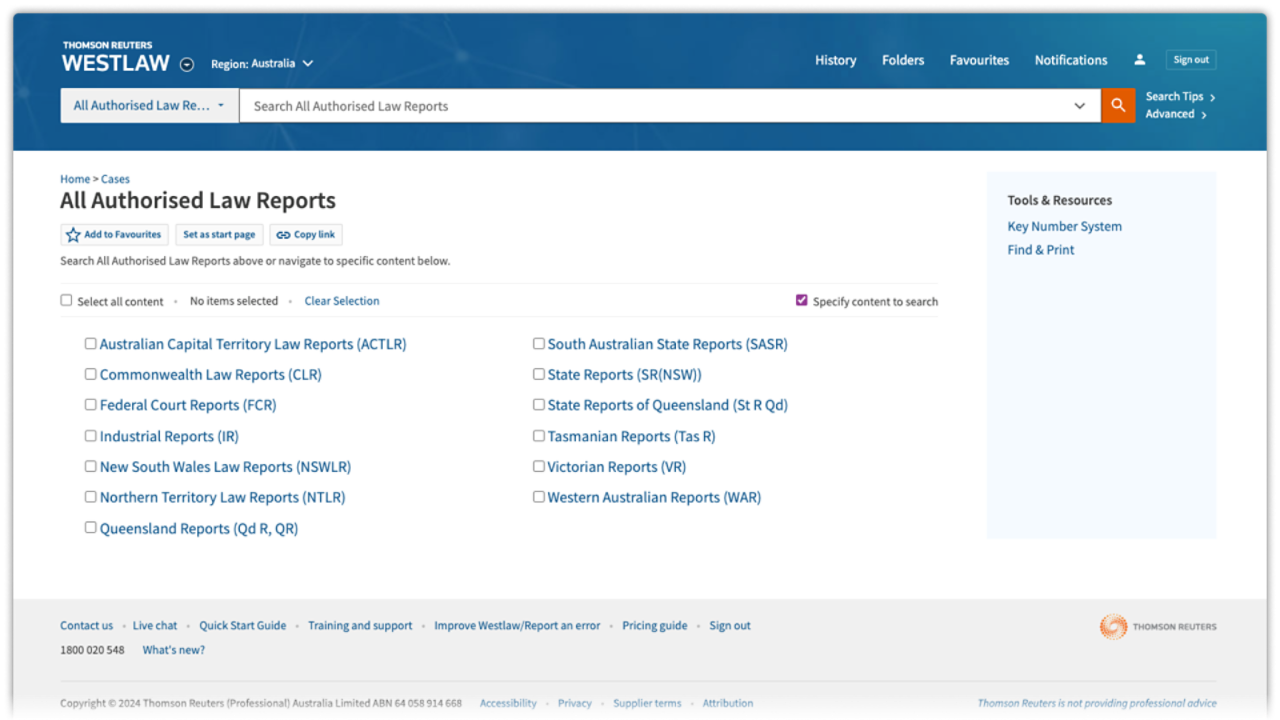Click the What's new? link
Viewport: 1280px width, 720px height.
174,650
